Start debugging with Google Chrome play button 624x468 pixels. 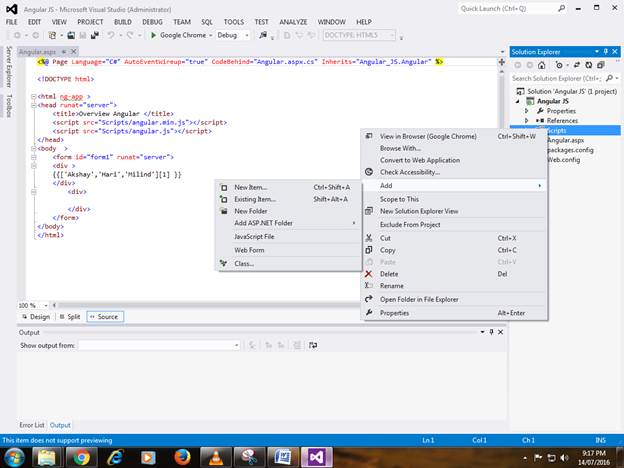click(x=152, y=35)
